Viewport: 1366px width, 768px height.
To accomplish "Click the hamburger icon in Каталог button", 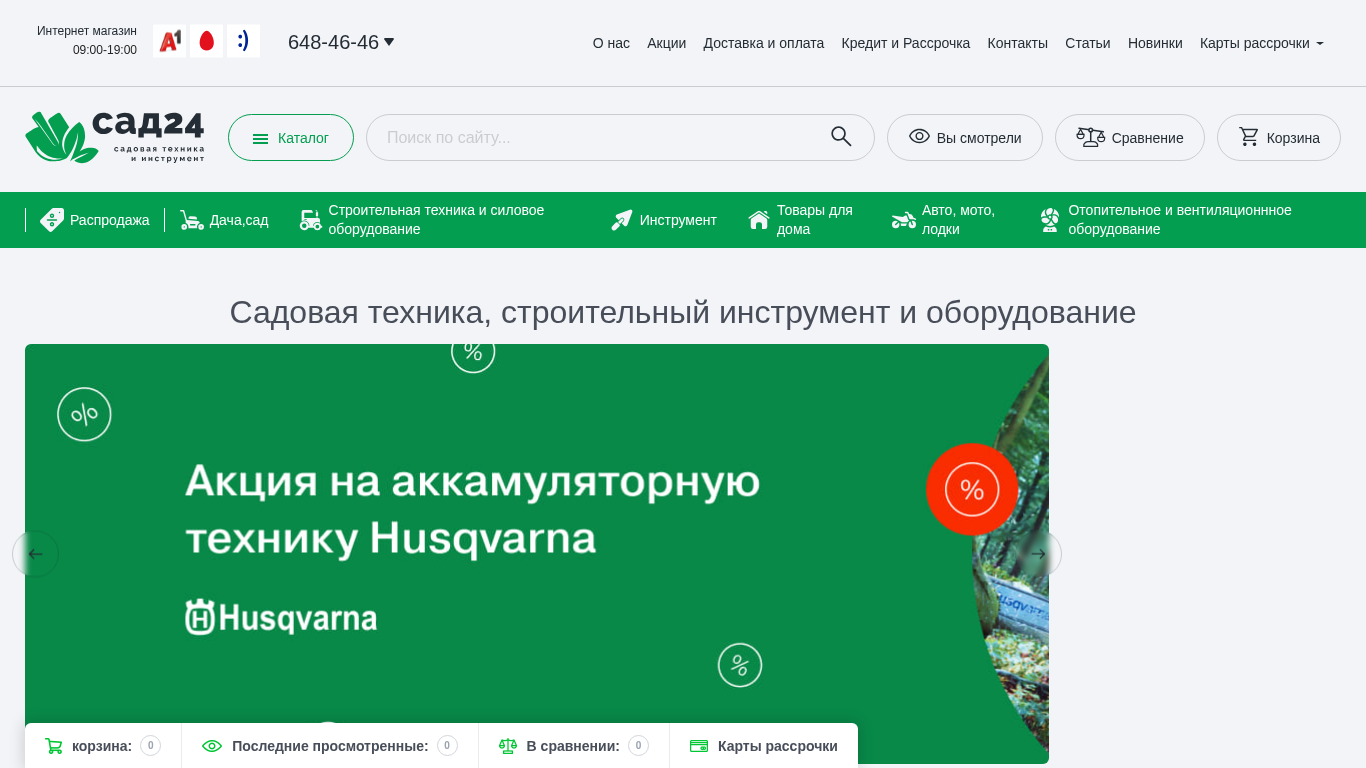I will (x=261, y=139).
